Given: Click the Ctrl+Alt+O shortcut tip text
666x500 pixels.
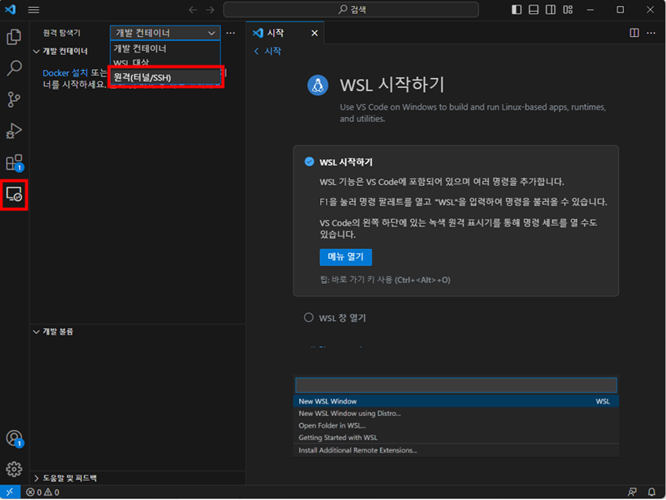Looking at the screenshot, I should tap(385, 280).
